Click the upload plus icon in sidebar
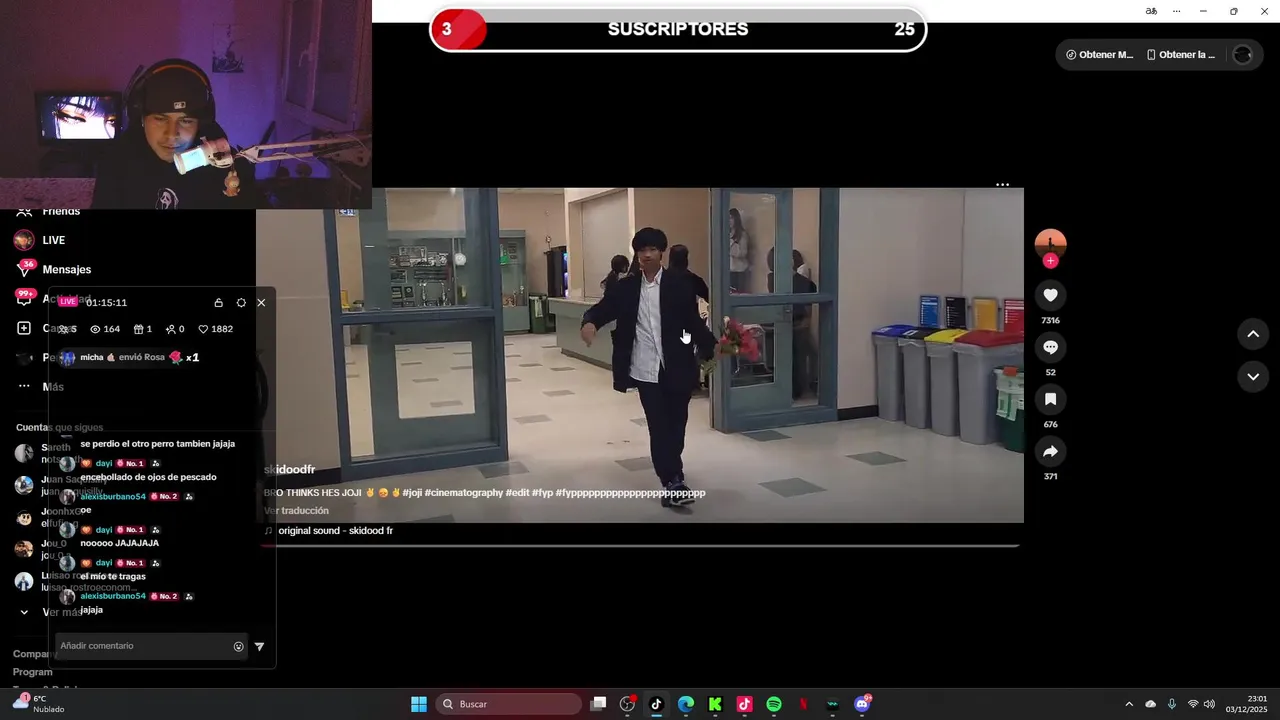 click(x=24, y=328)
